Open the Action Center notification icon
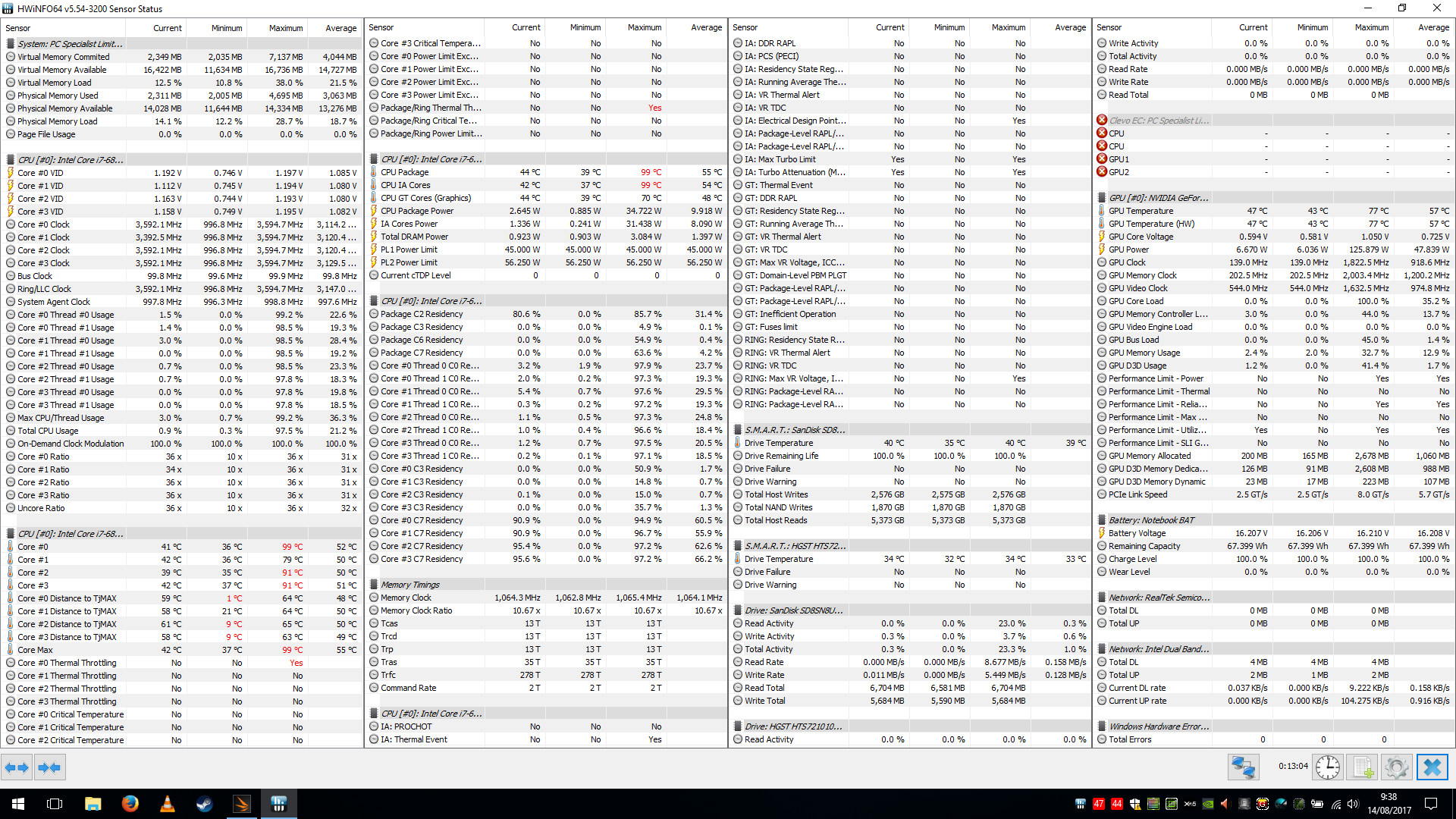The width and height of the screenshot is (1456, 819). [1431, 804]
